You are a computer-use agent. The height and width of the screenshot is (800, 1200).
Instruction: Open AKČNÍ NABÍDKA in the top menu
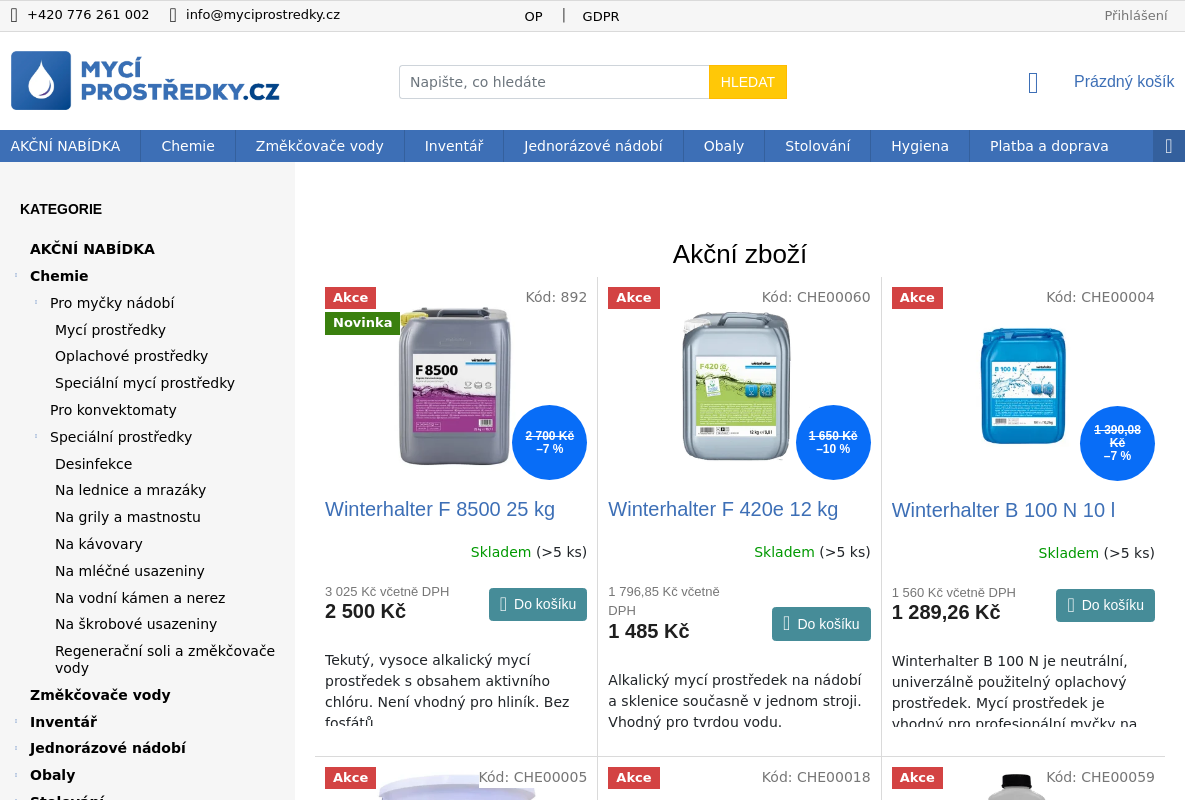click(x=65, y=146)
